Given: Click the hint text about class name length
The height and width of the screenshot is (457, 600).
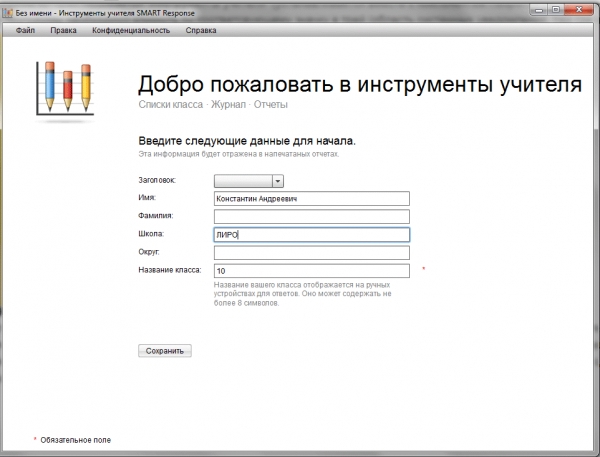Looking at the screenshot, I should point(302,294).
